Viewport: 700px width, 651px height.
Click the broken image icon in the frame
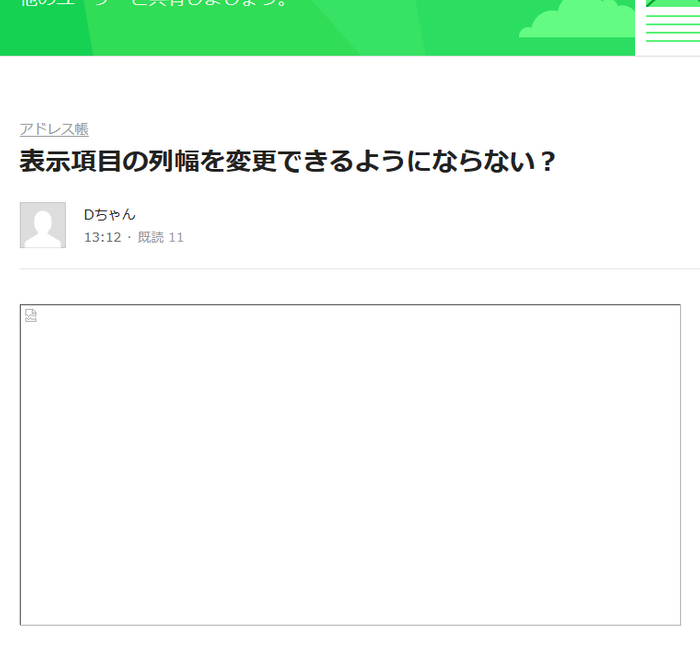click(x=31, y=315)
